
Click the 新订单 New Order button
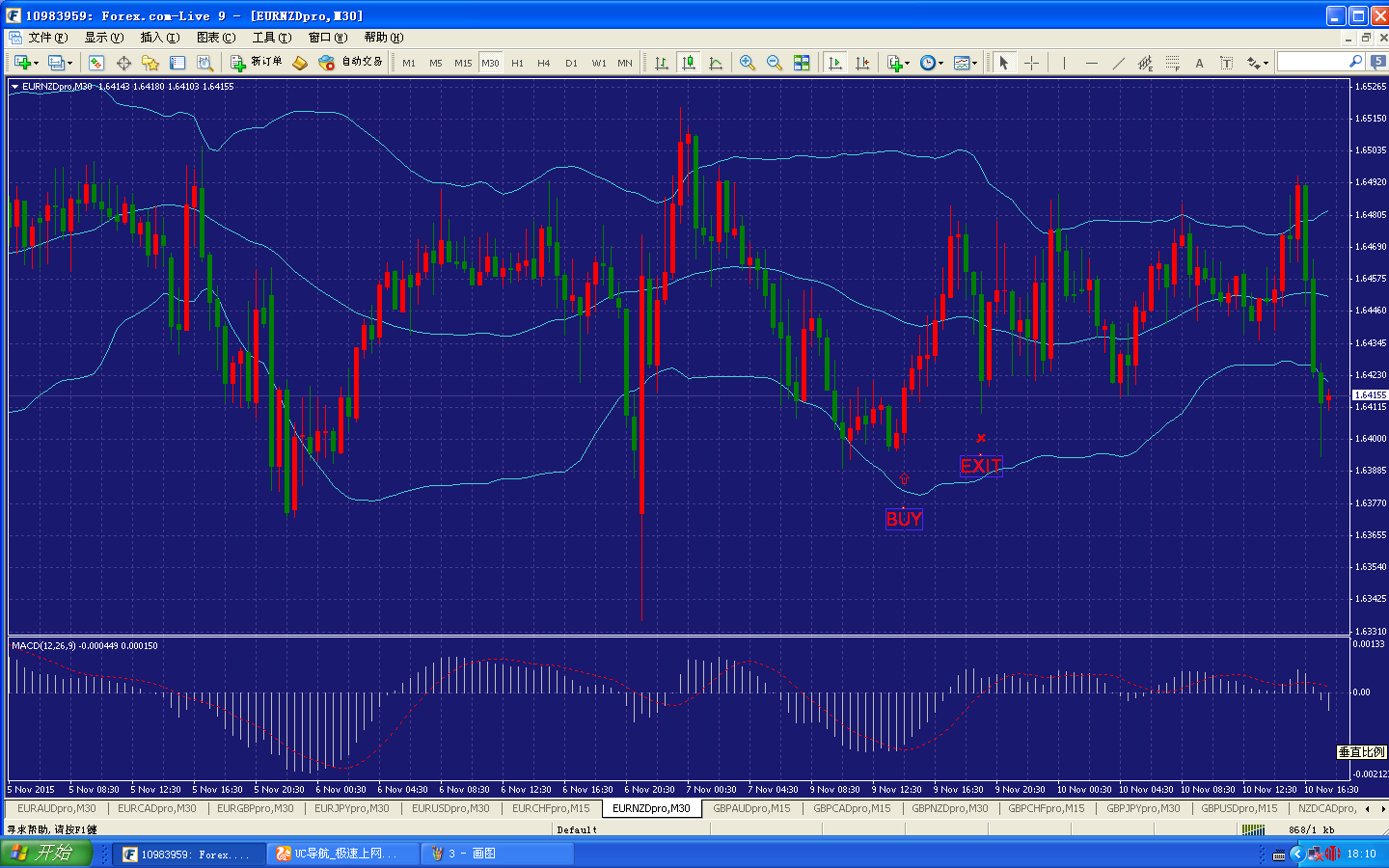point(257,63)
